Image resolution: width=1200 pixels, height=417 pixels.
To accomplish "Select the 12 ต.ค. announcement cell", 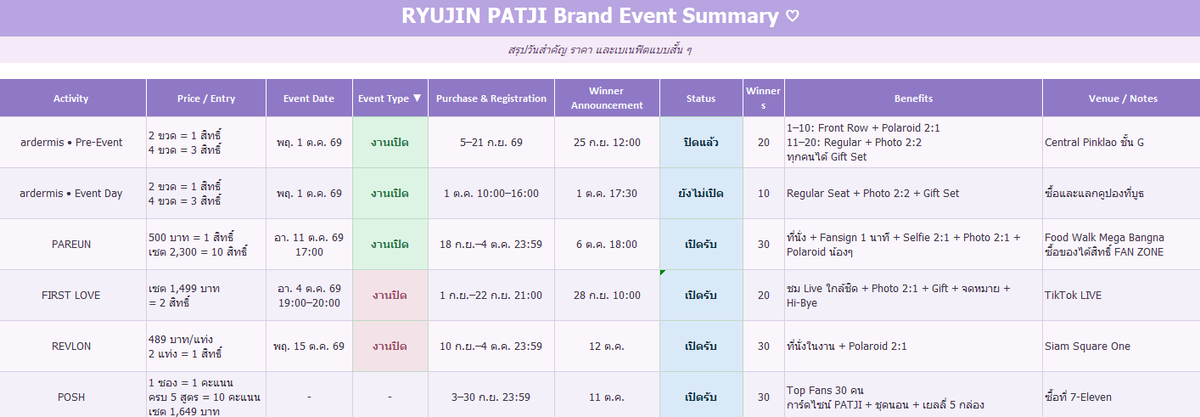I will 607,346.
